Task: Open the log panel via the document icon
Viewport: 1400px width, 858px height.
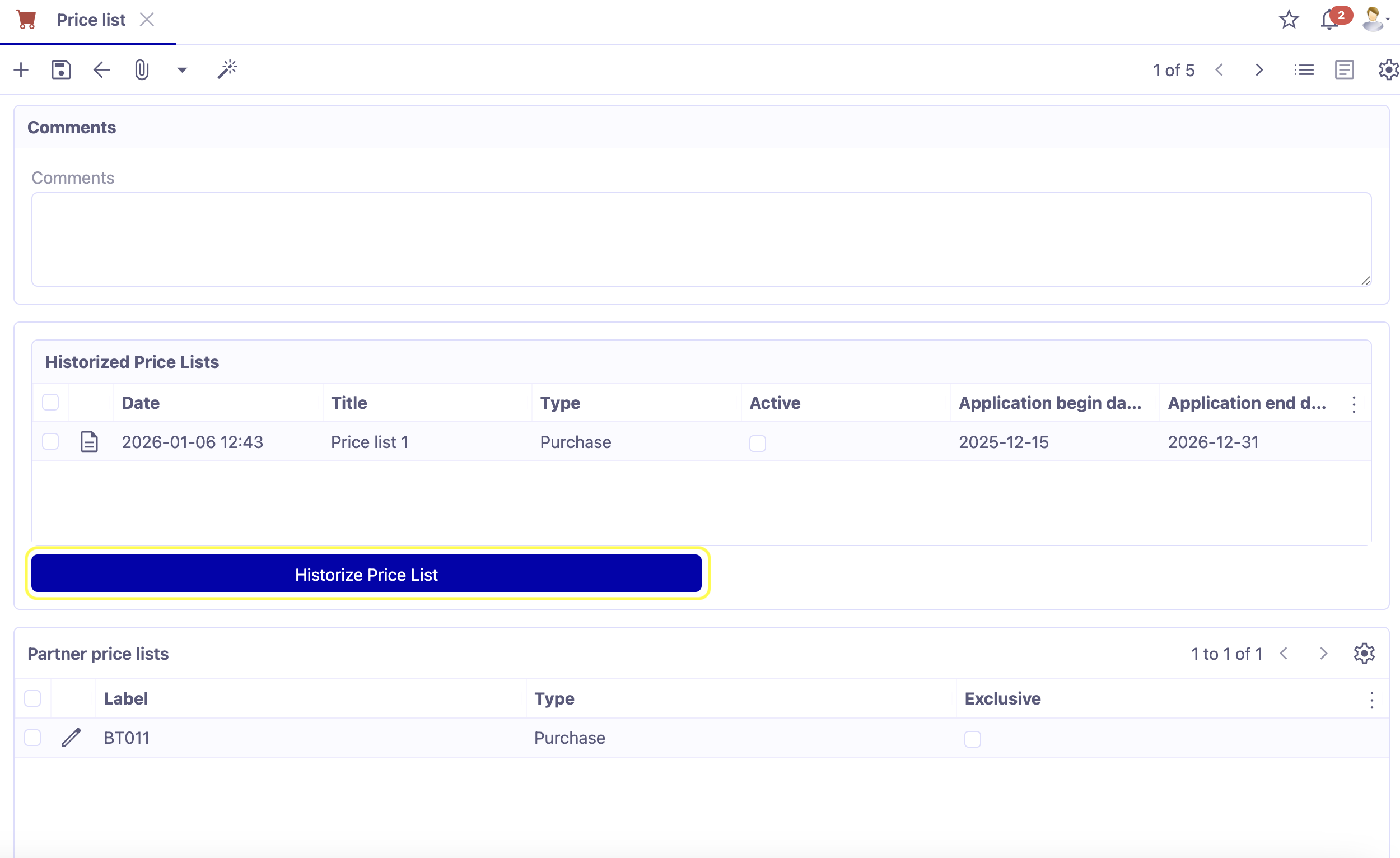Action: pos(1344,69)
